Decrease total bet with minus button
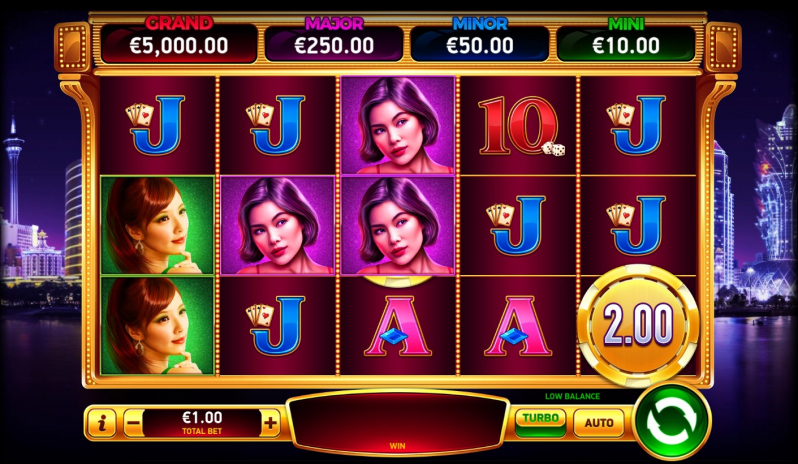 pyautogui.click(x=133, y=423)
